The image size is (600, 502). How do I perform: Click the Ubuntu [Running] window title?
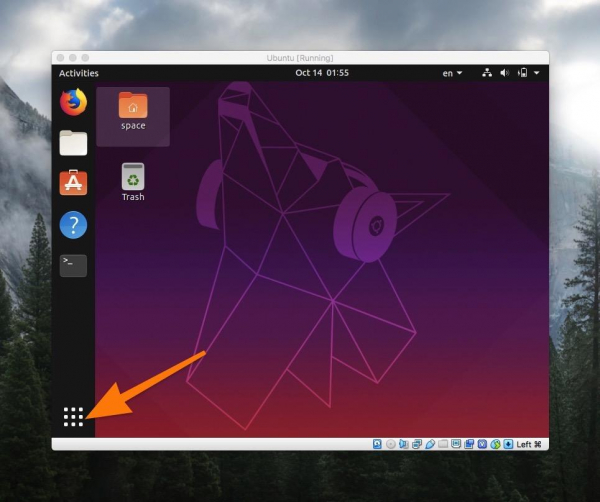(x=300, y=58)
